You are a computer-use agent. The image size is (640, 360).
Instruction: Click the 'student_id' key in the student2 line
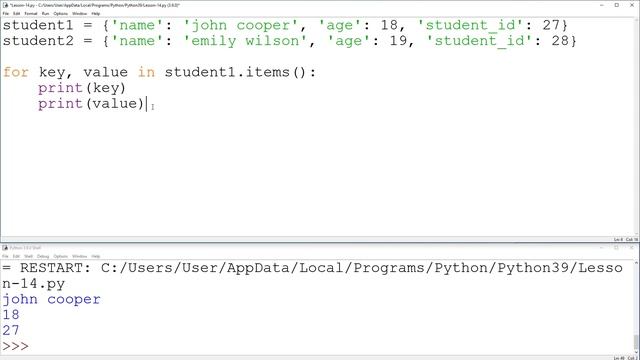479,41
